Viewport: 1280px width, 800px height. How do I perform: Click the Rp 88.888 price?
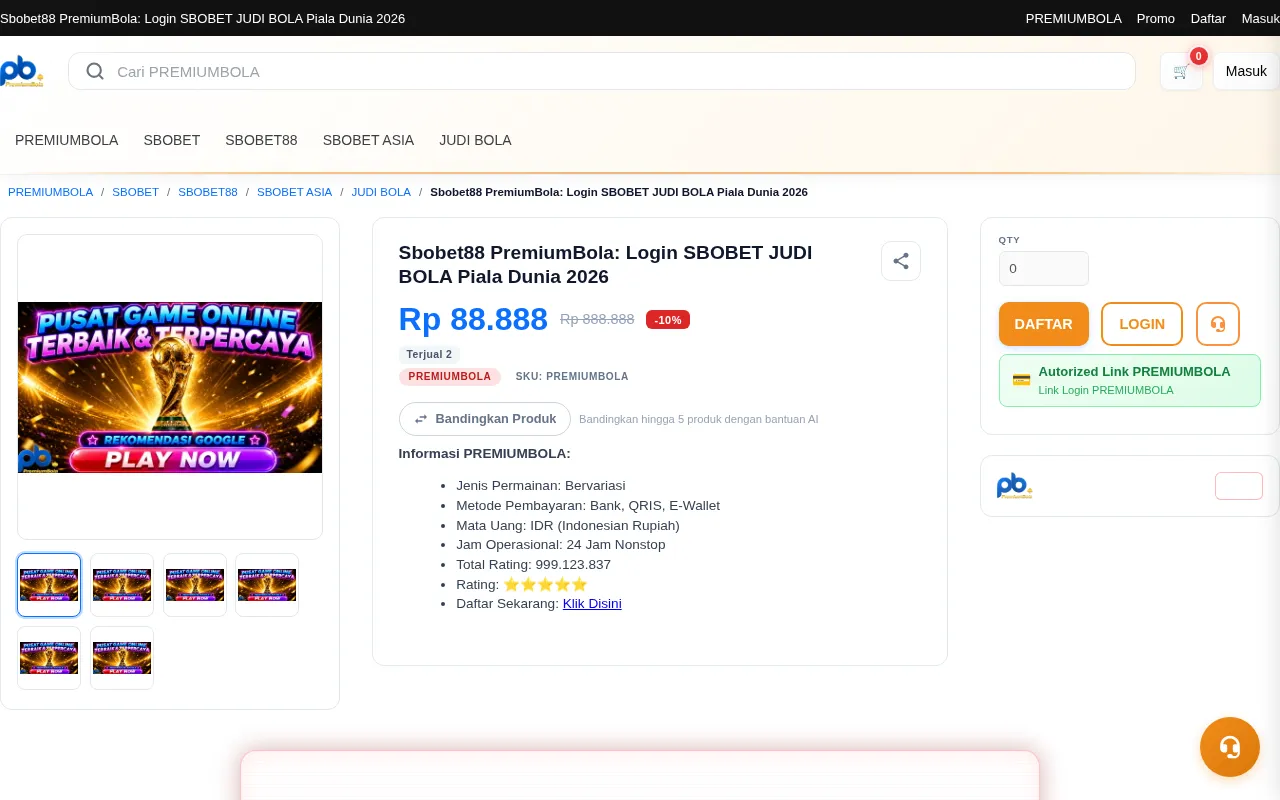[x=473, y=319]
